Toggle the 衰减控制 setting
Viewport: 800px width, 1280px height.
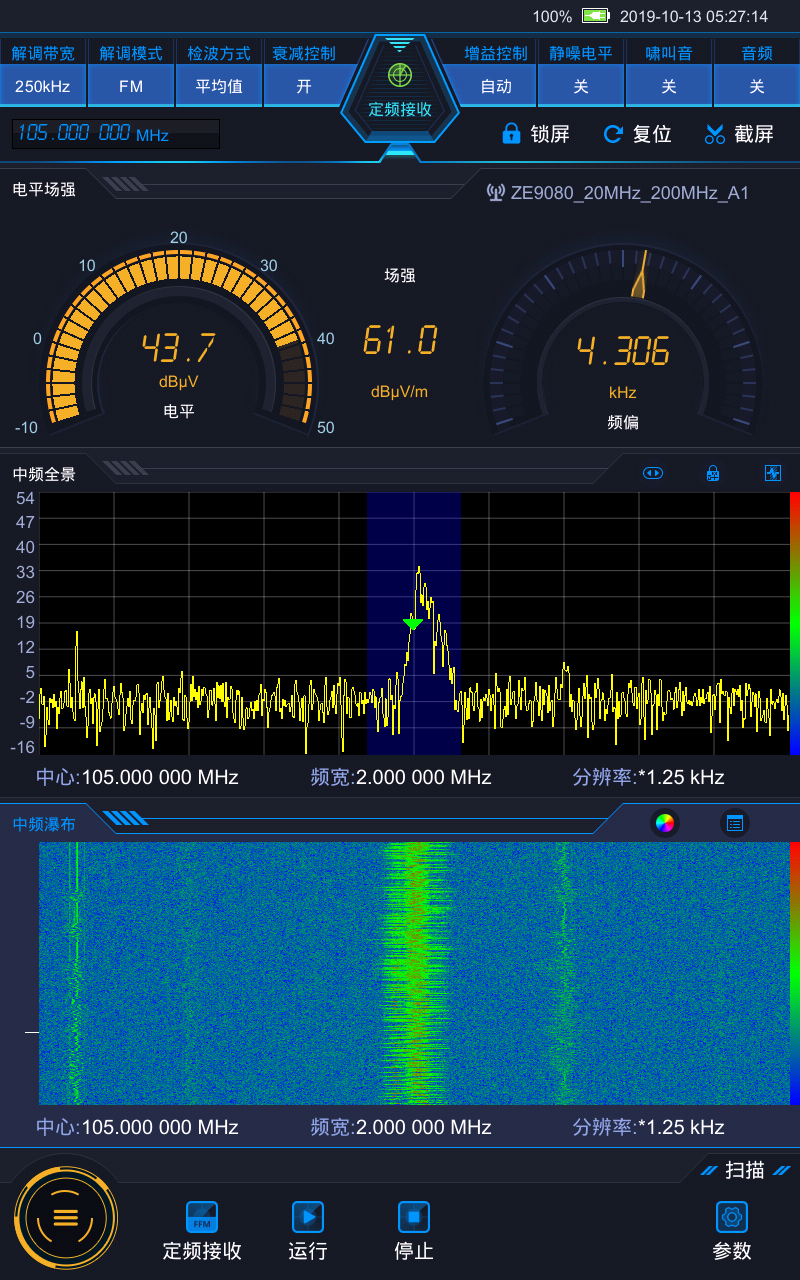point(304,86)
